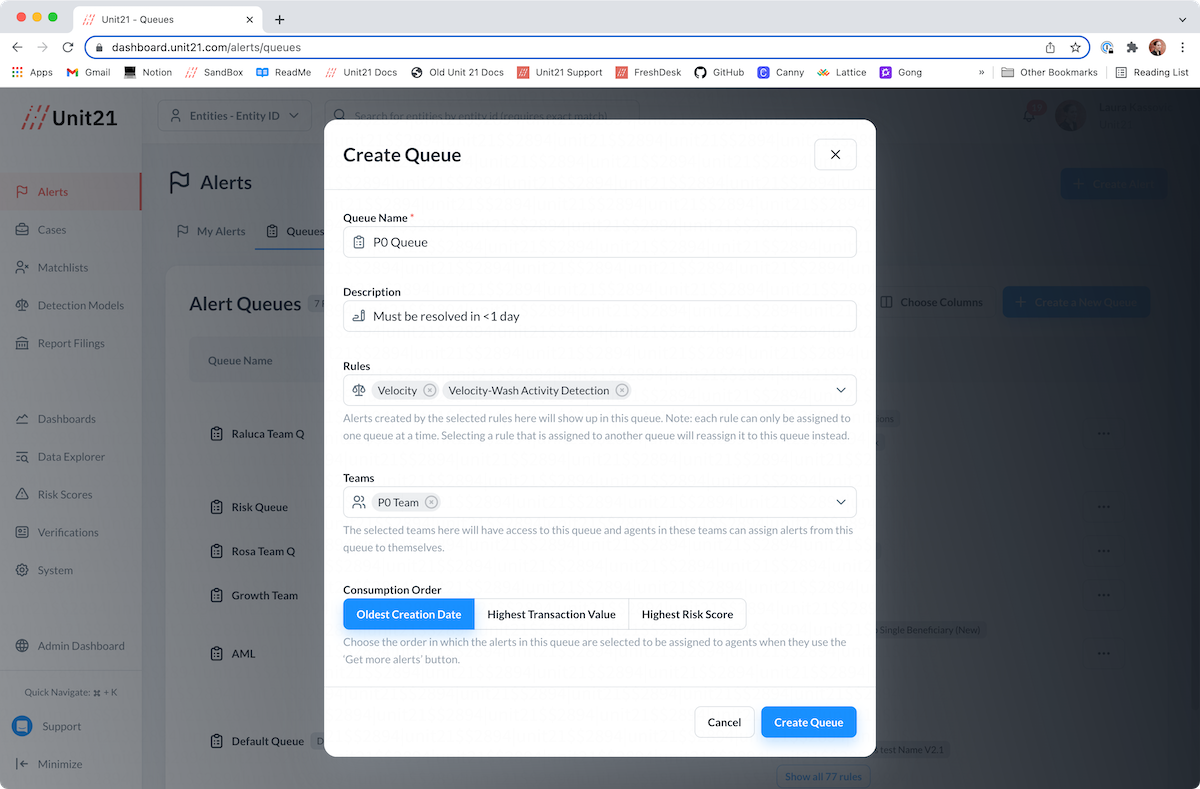Screen dimensions: 1200x789
Task: Remove the P0 Team tag
Action: pyautogui.click(x=431, y=502)
